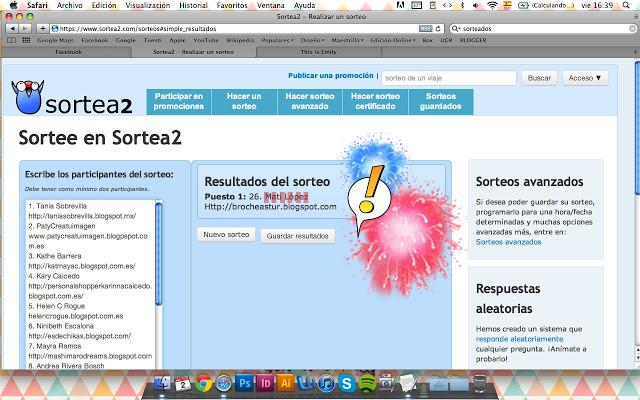The height and width of the screenshot is (400, 640).
Task: Open the Diseño bookmarks dropdown
Action: 313,40
